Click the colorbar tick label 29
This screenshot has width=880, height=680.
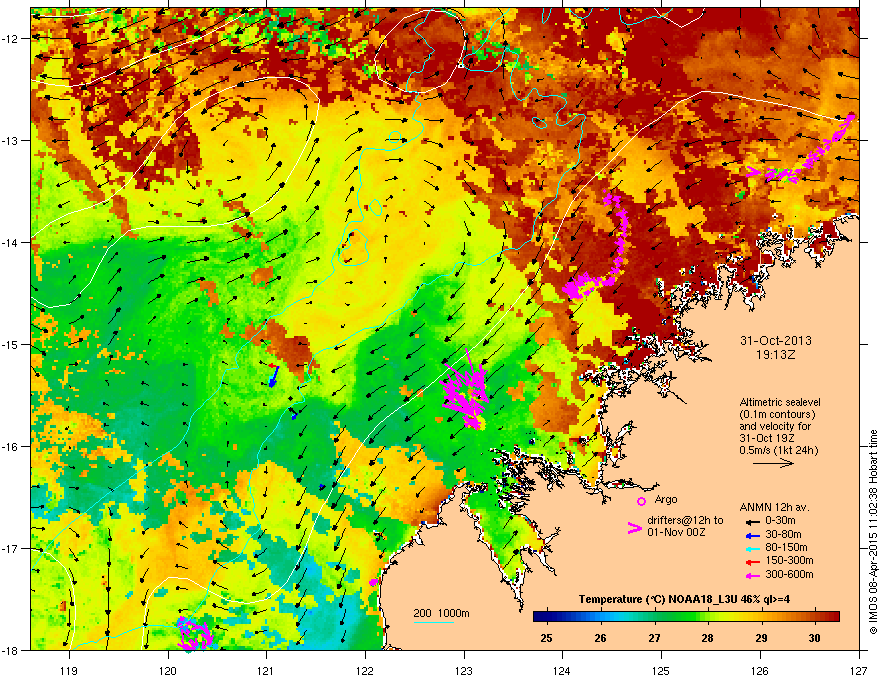pos(761,638)
